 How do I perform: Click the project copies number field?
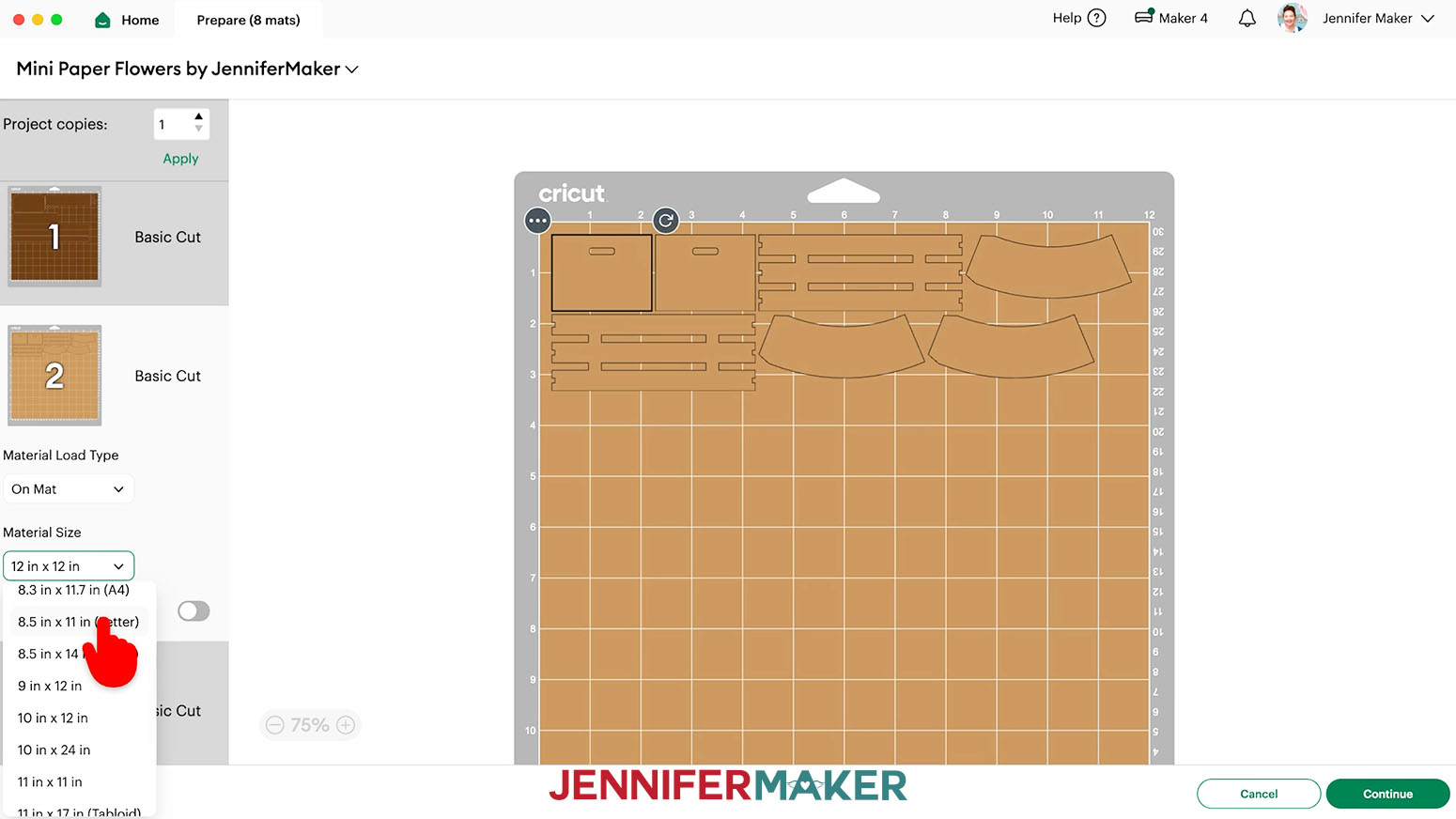click(173, 124)
